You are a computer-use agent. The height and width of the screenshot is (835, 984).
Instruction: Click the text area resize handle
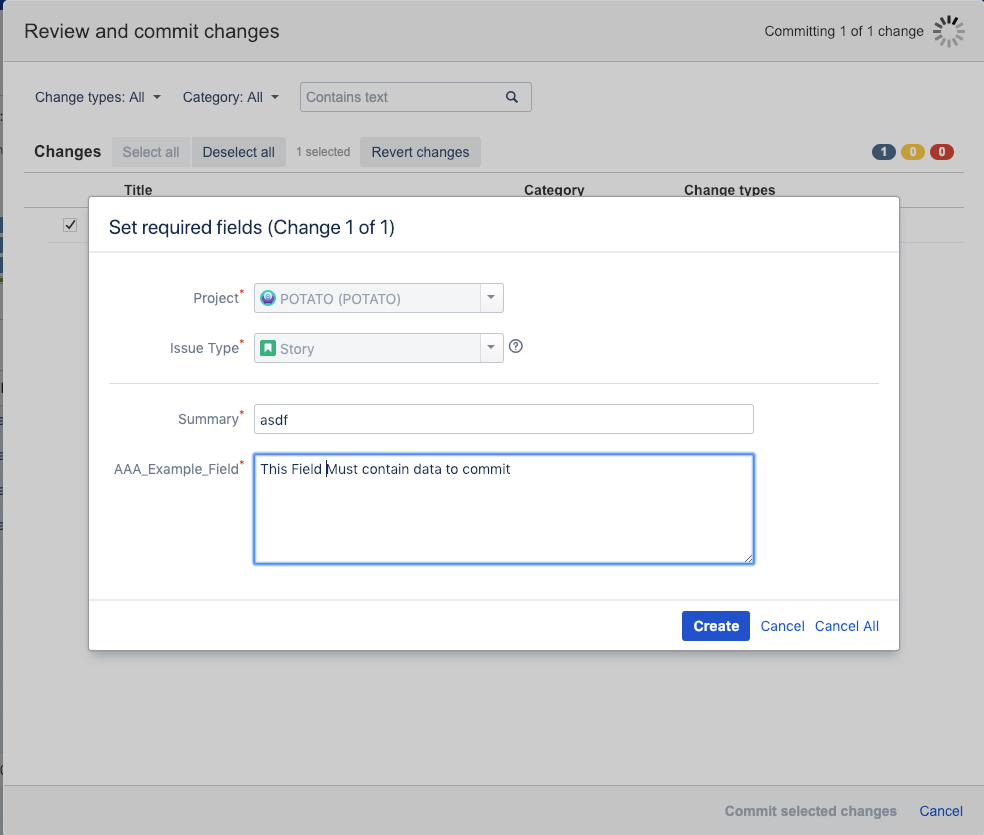748,558
